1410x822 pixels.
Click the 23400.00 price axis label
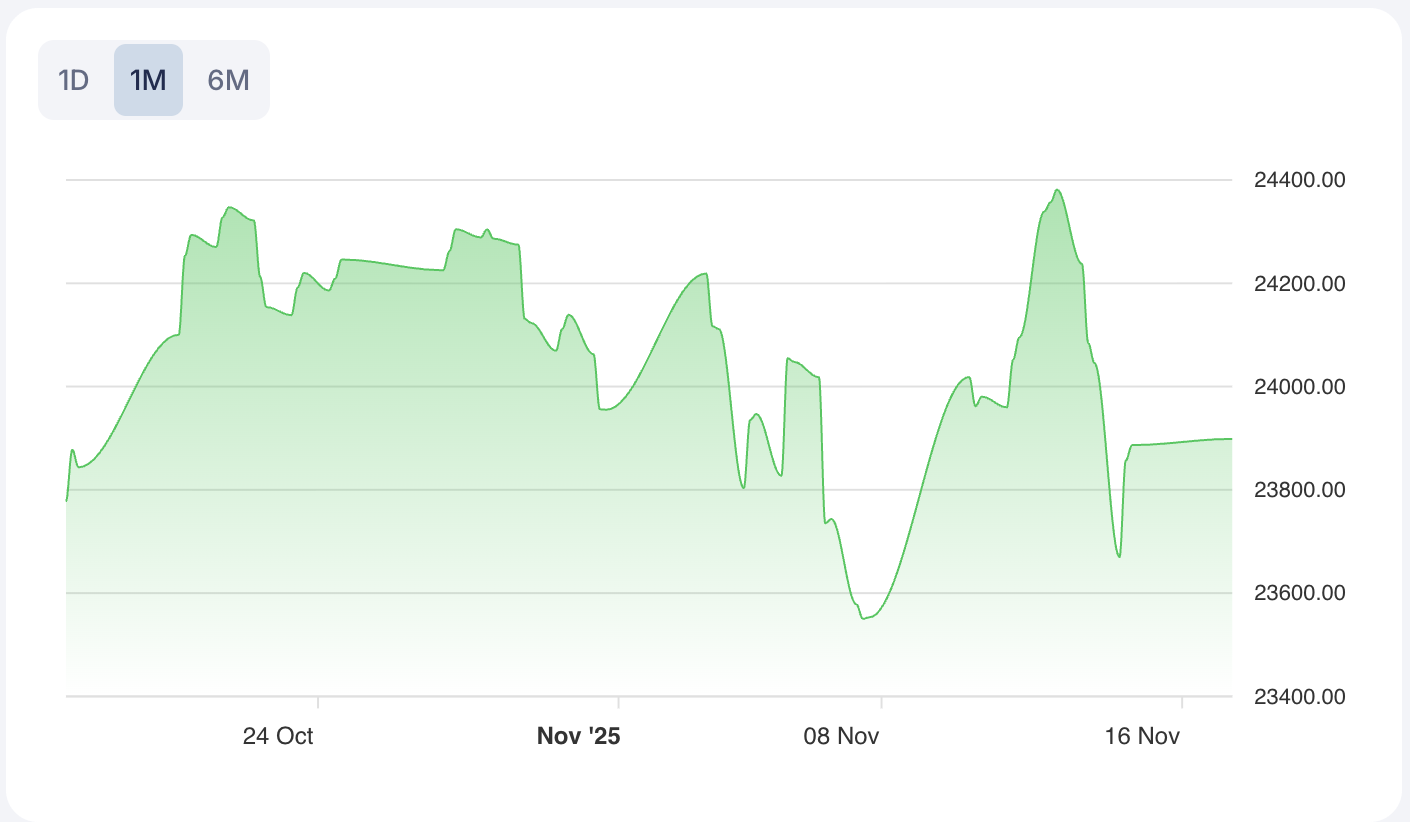1299,696
